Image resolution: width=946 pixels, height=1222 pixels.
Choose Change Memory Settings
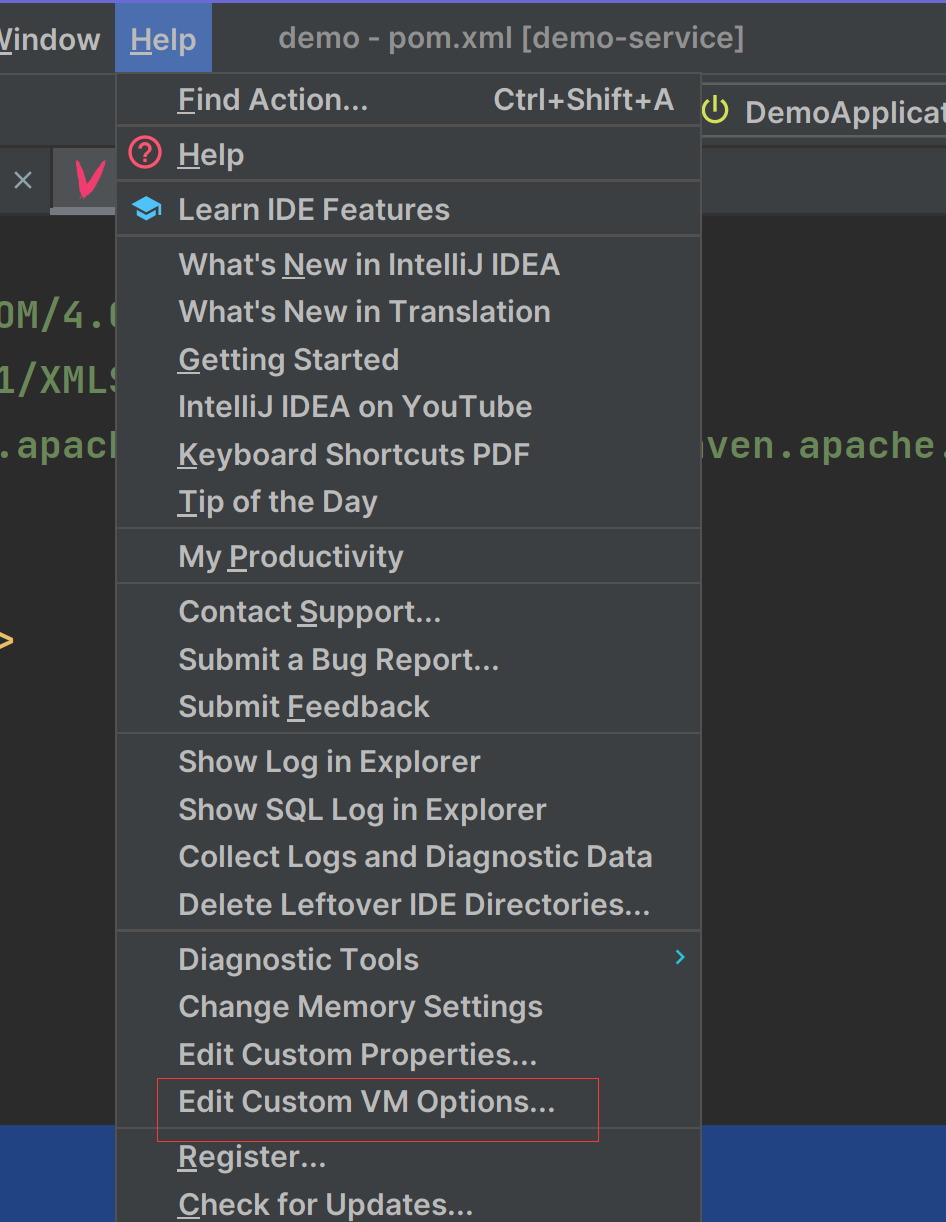360,1007
